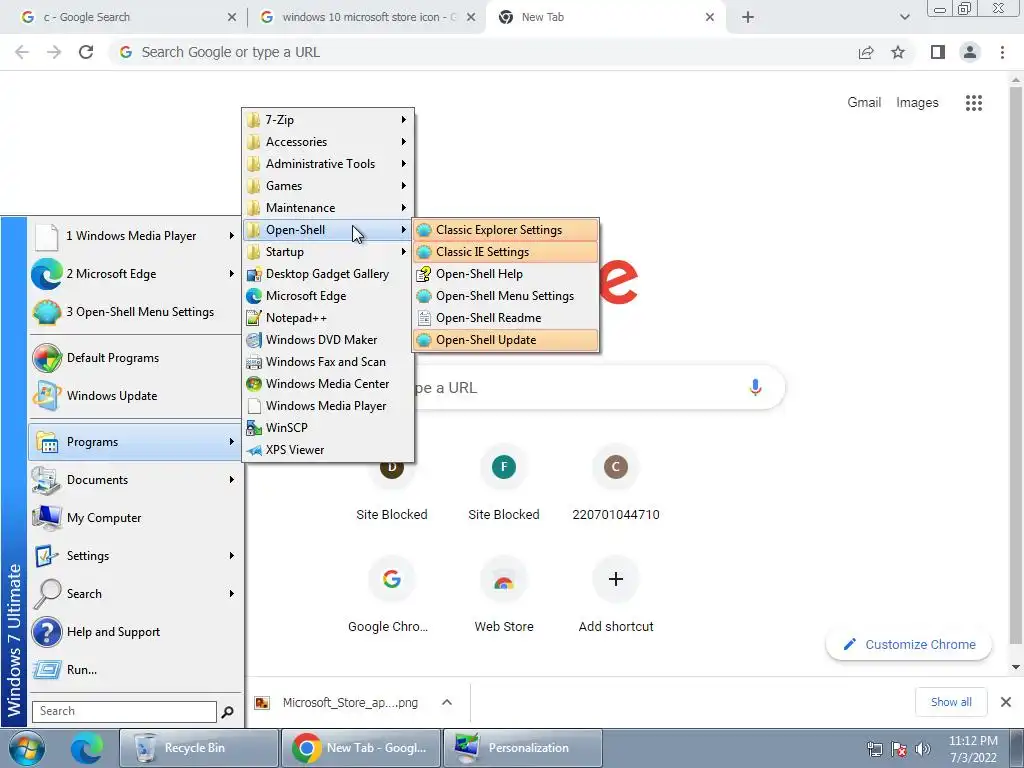The height and width of the screenshot is (768, 1024).
Task: Select 3 Open-Shell Menu Settings recent item
Action: (x=135, y=312)
